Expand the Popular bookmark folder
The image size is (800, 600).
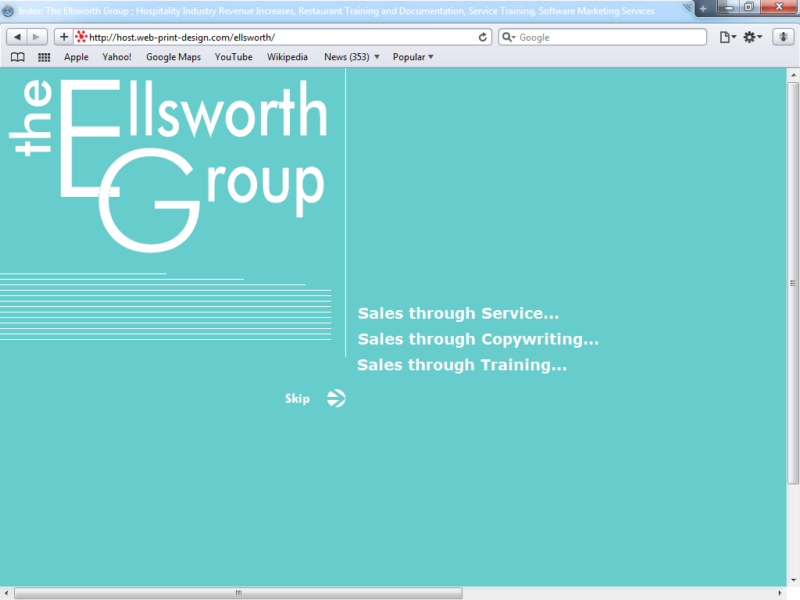coord(413,57)
